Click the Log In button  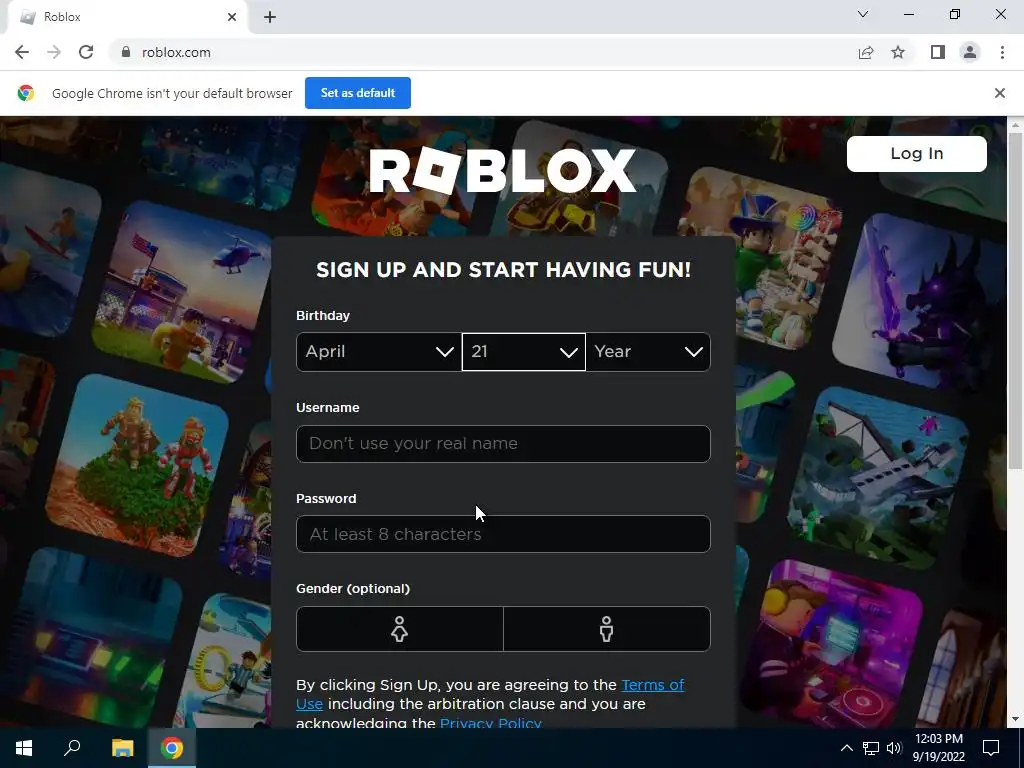coord(916,153)
